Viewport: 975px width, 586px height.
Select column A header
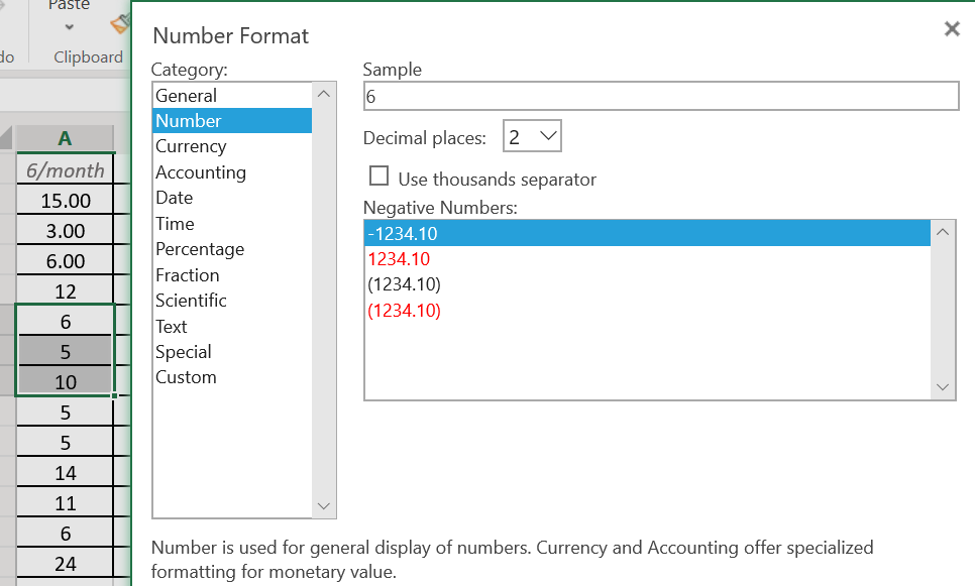pyautogui.click(x=65, y=138)
